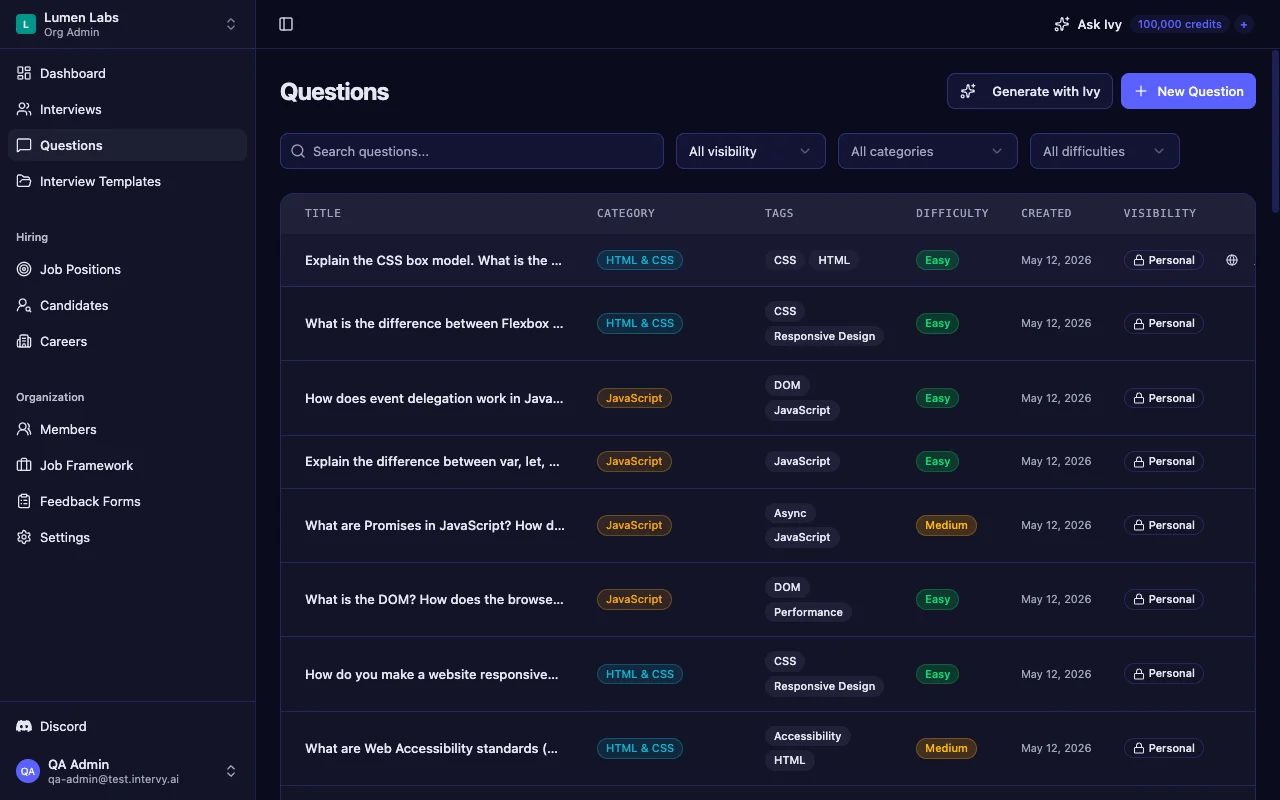This screenshot has width=1280, height=800.
Task: Open the Candidates page
Action: 127,305
